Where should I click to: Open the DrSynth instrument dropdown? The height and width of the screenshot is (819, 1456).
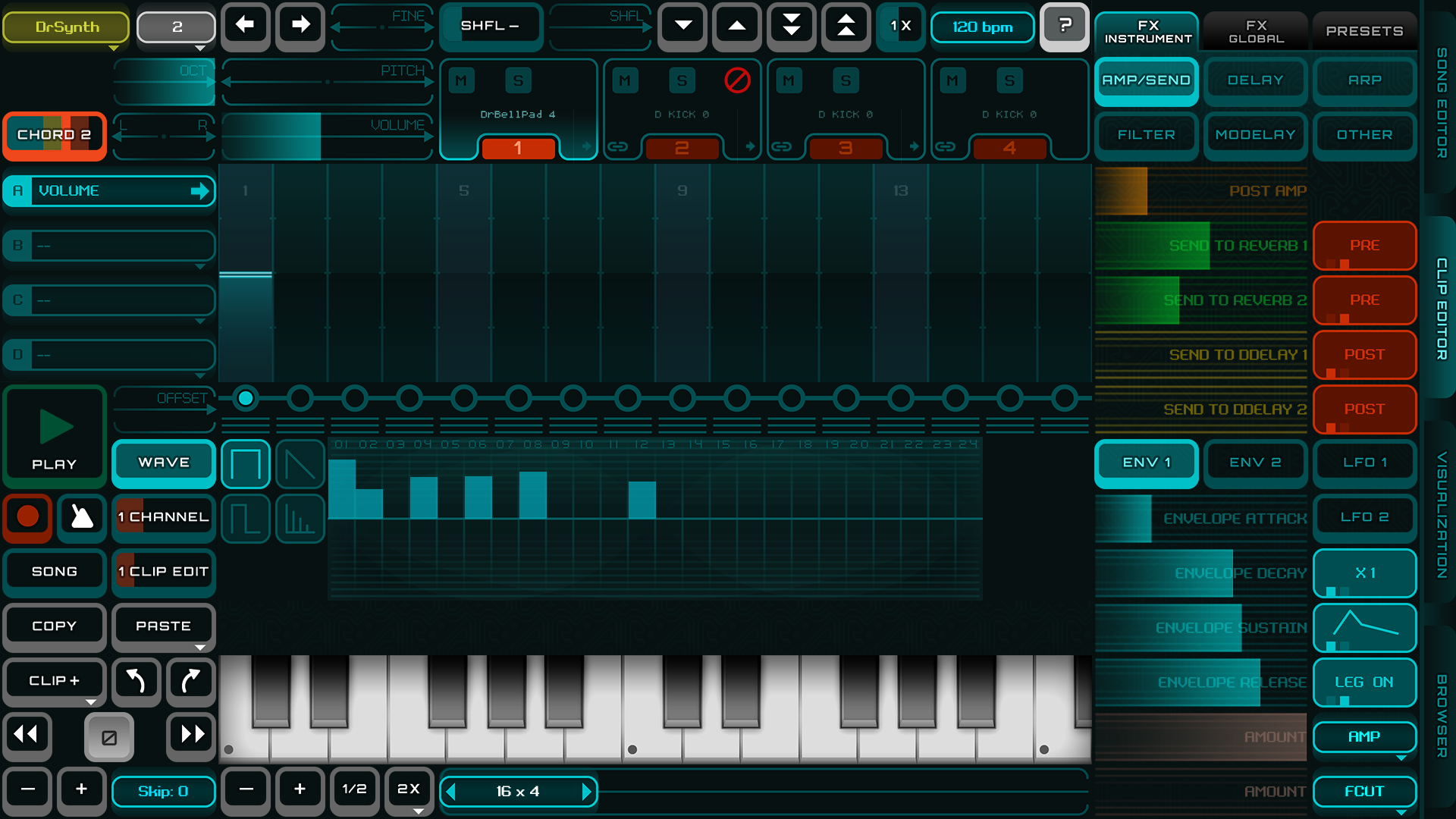(67, 27)
